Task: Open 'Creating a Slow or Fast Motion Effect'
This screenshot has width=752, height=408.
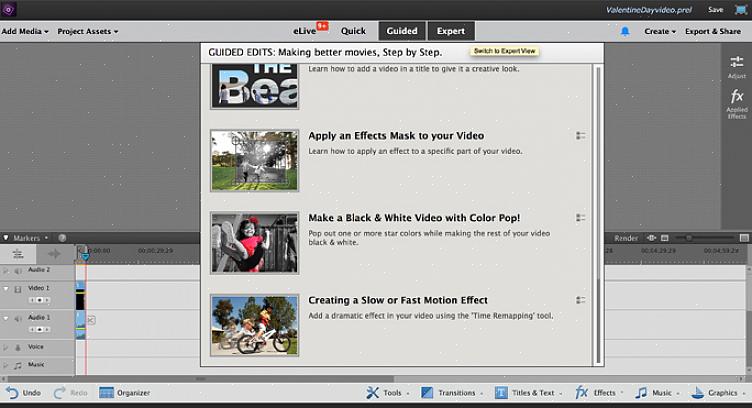Action: pos(398,300)
